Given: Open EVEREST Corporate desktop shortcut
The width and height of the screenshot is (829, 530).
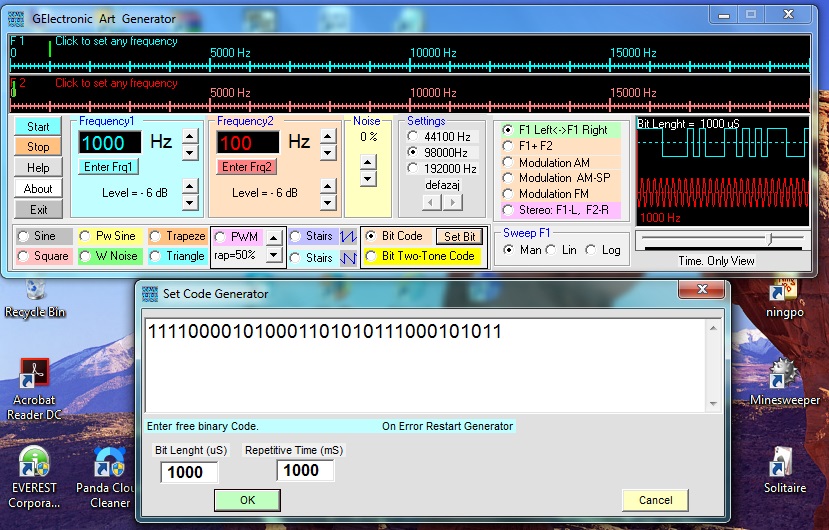Looking at the screenshot, I should coord(34,478).
